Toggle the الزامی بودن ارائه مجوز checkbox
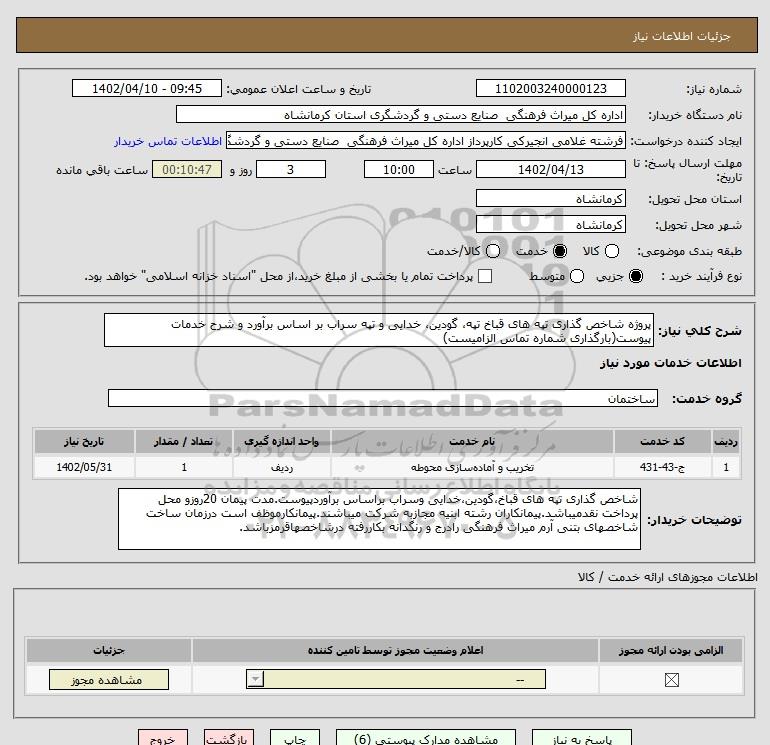This screenshot has width=770, height=745. pyautogui.click(x=671, y=680)
